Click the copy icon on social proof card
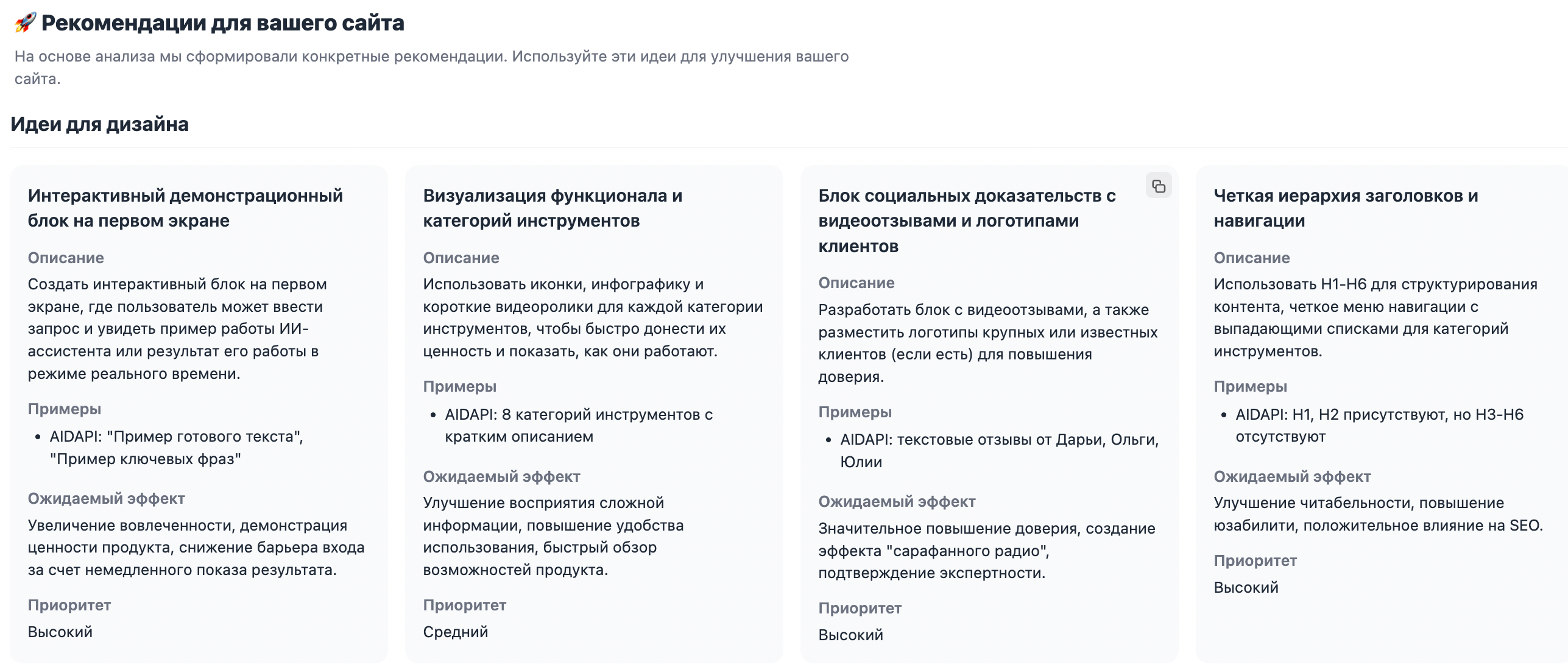Viewport: 1568px width, 664px height. [x=1158, y=186]
